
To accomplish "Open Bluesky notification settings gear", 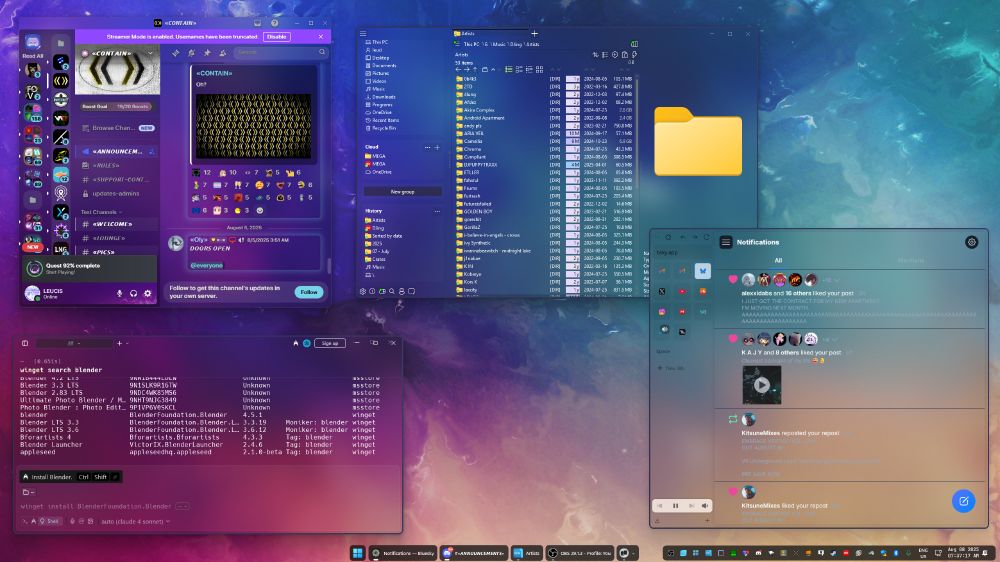I will point(971,242).
